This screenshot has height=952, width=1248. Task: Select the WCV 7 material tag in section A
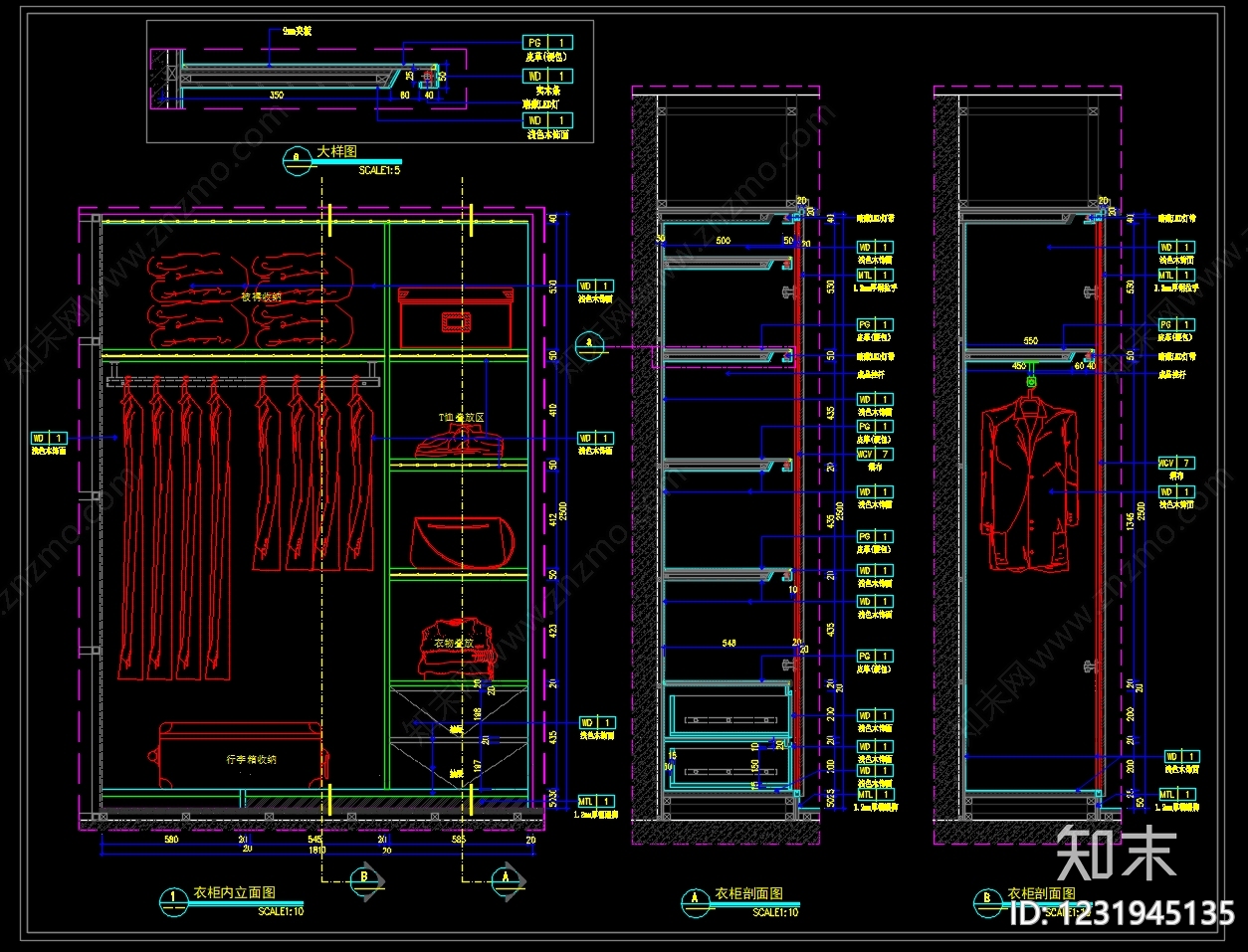click(875, 454)
